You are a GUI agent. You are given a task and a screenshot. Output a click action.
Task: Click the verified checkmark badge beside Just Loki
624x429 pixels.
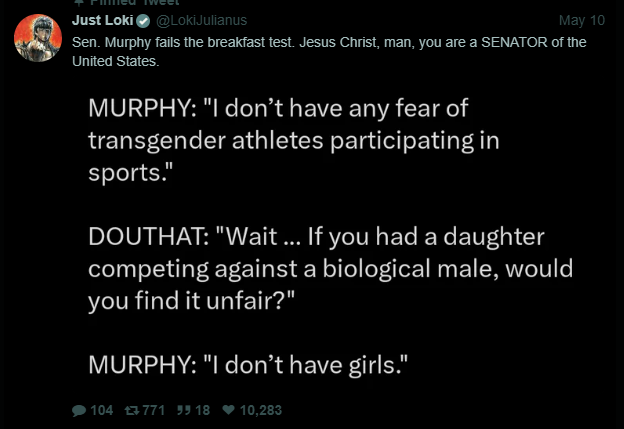tap(143, 21)
